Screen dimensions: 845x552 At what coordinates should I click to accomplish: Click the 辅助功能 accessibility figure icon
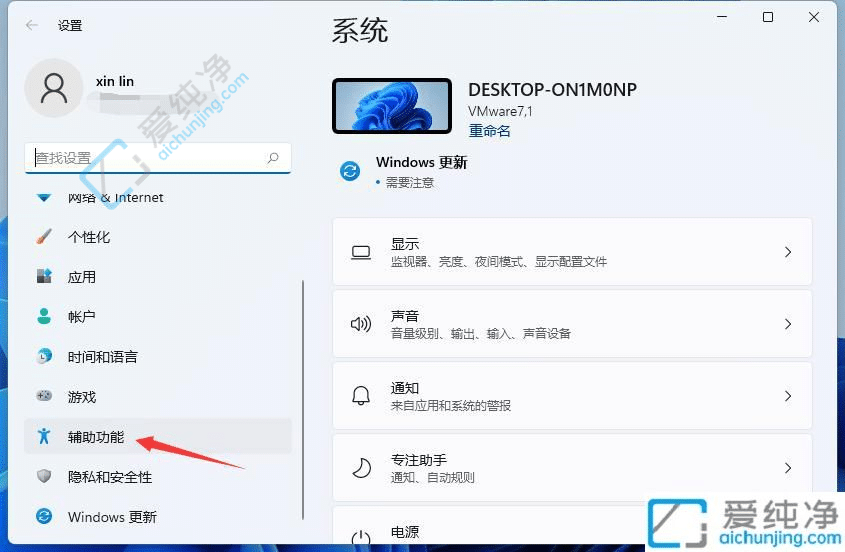(x=44, y=436)
